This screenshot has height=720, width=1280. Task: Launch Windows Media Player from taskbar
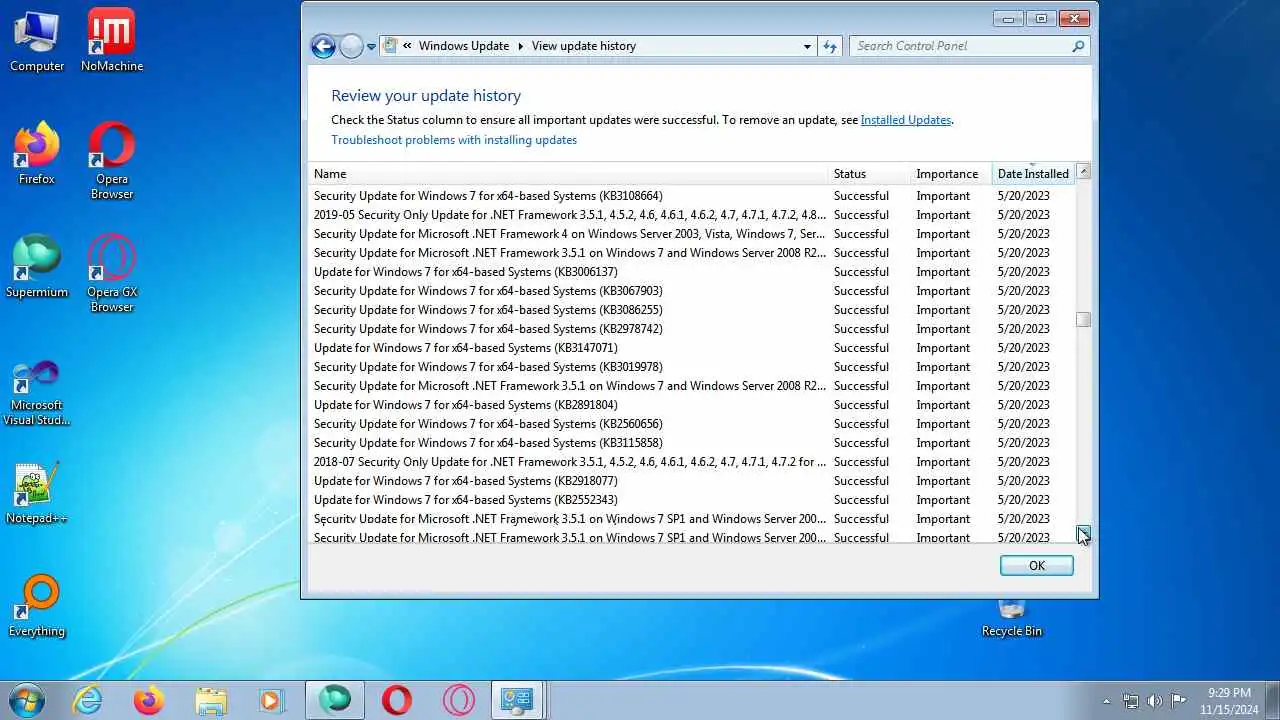pos(271,701)
